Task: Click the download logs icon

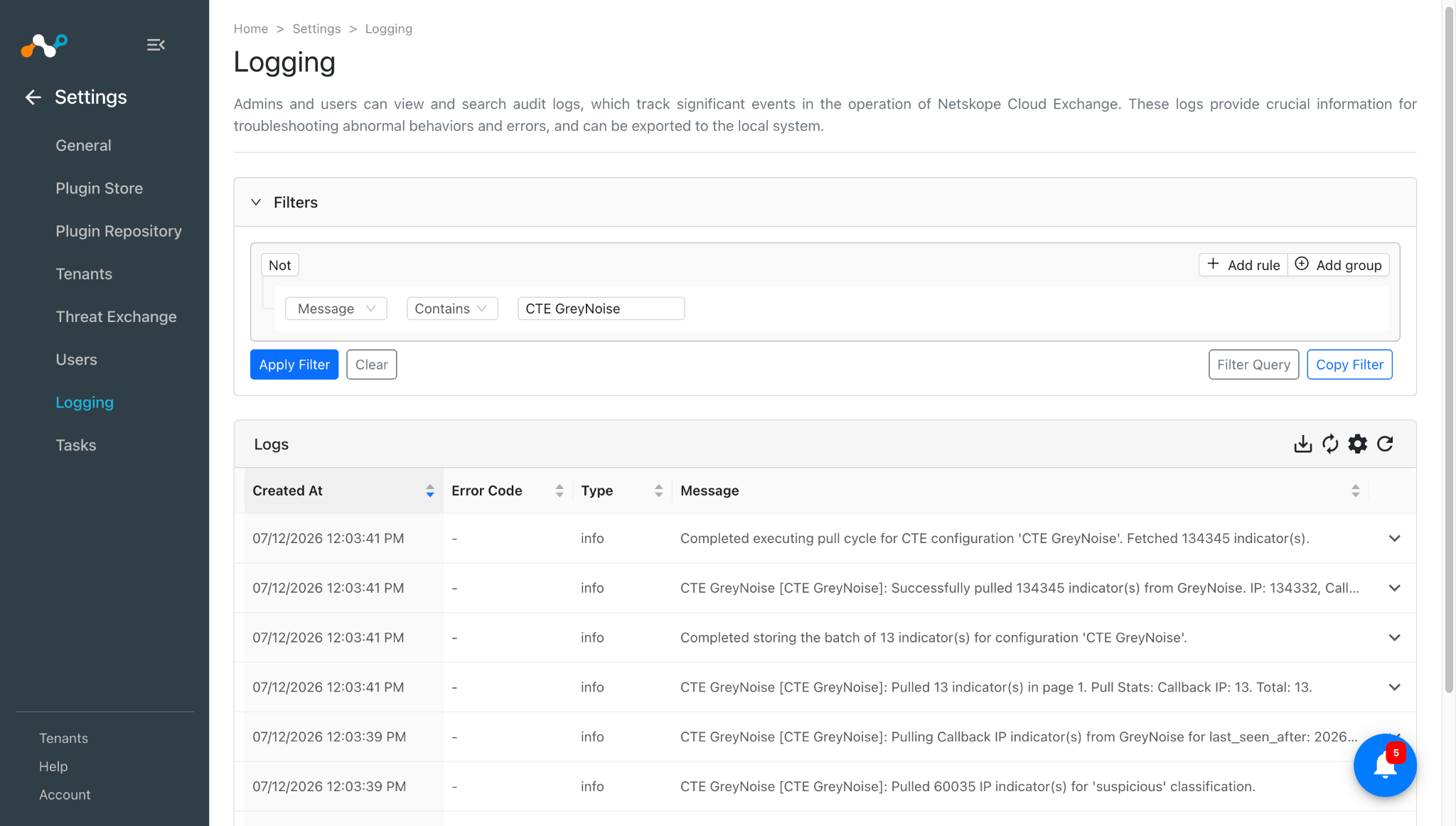Action: [1302, 444]
